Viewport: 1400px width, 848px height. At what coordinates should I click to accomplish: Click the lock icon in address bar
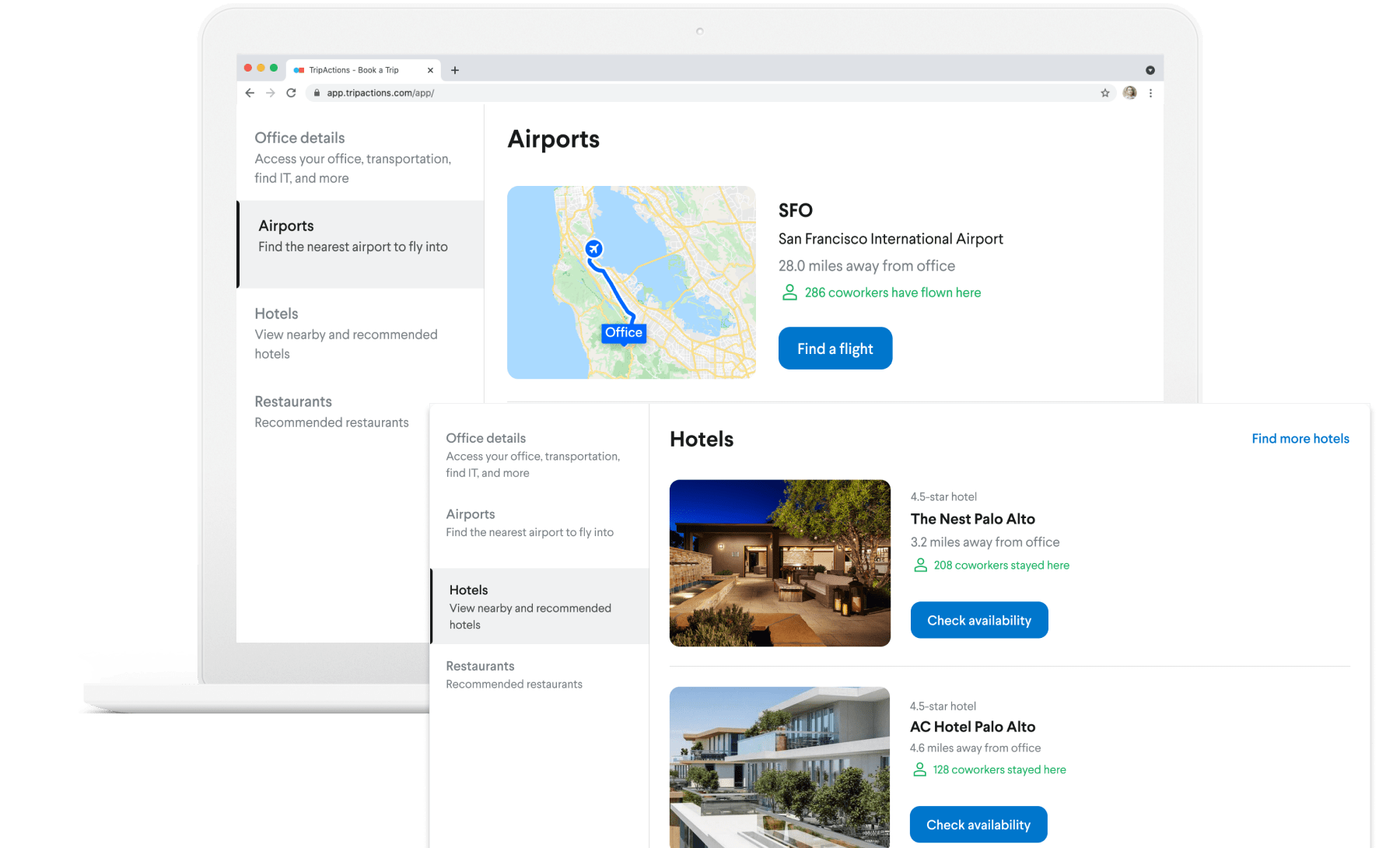click(317, 93)
